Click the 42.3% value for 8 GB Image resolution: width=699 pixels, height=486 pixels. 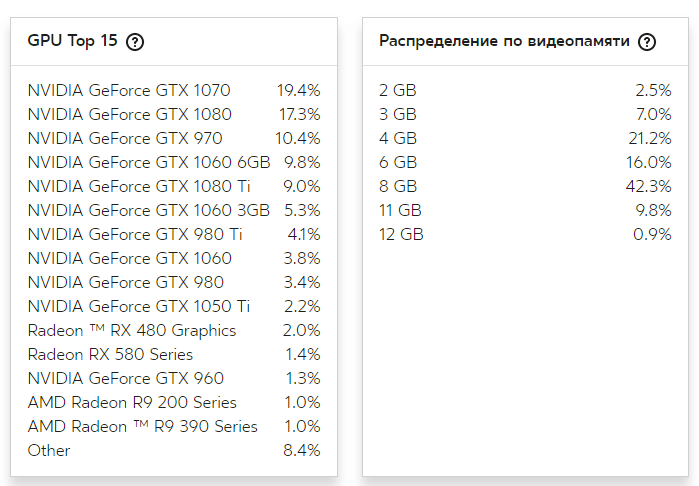click(x=650, y=186)
